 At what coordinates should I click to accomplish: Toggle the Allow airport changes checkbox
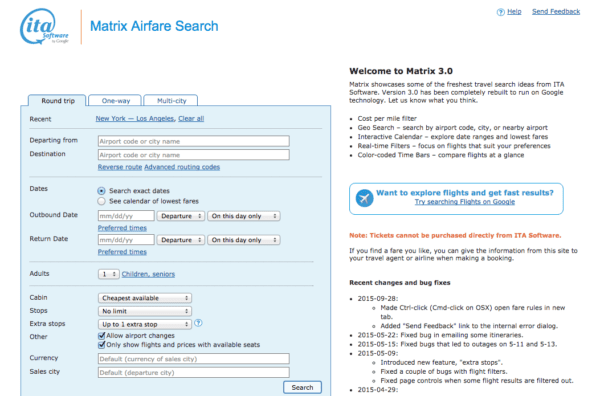(x=101, y=336)
